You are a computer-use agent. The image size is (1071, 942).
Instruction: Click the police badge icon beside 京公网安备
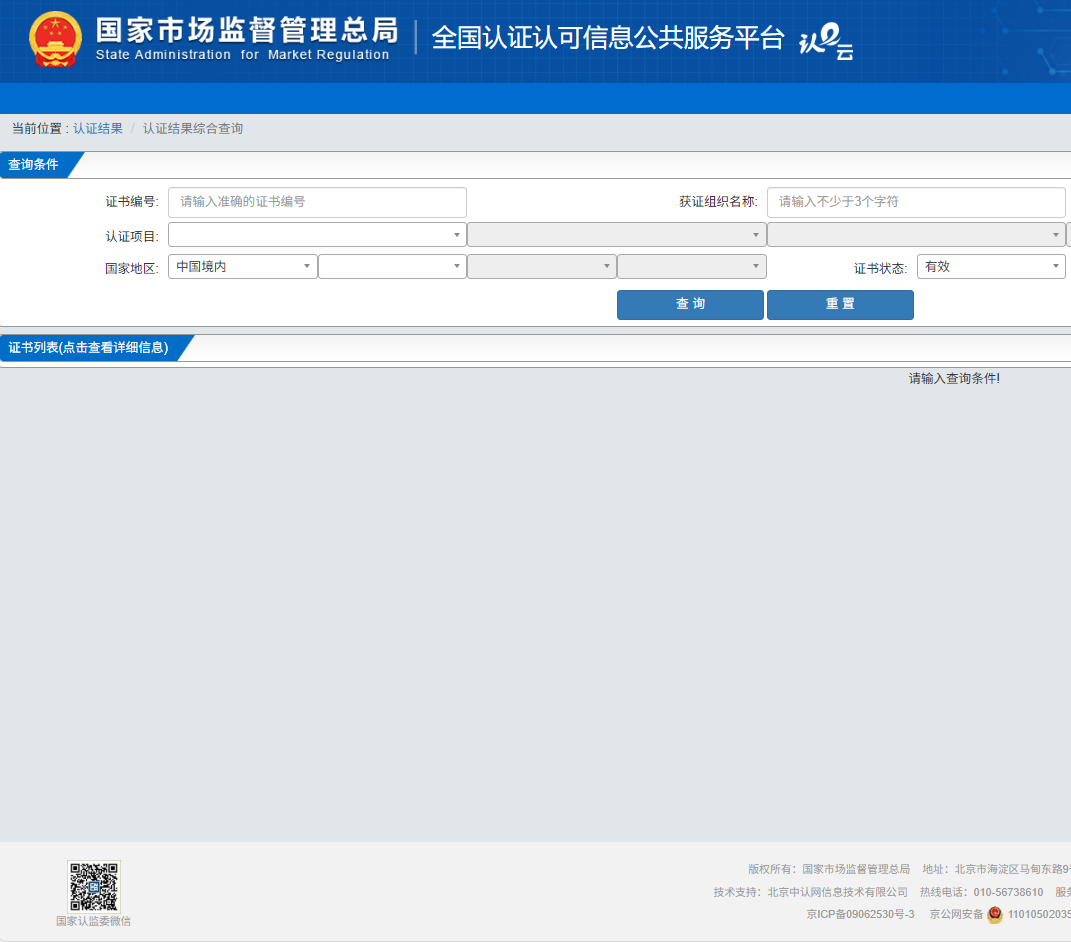[994, 914]
